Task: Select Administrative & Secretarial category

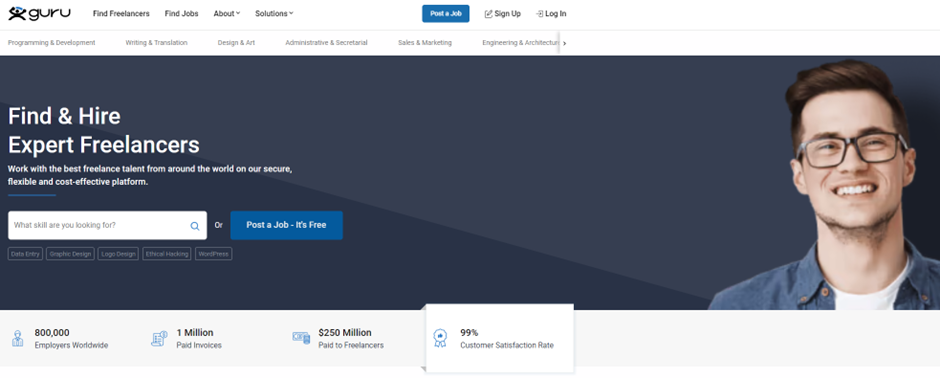Action: point(326,43)
